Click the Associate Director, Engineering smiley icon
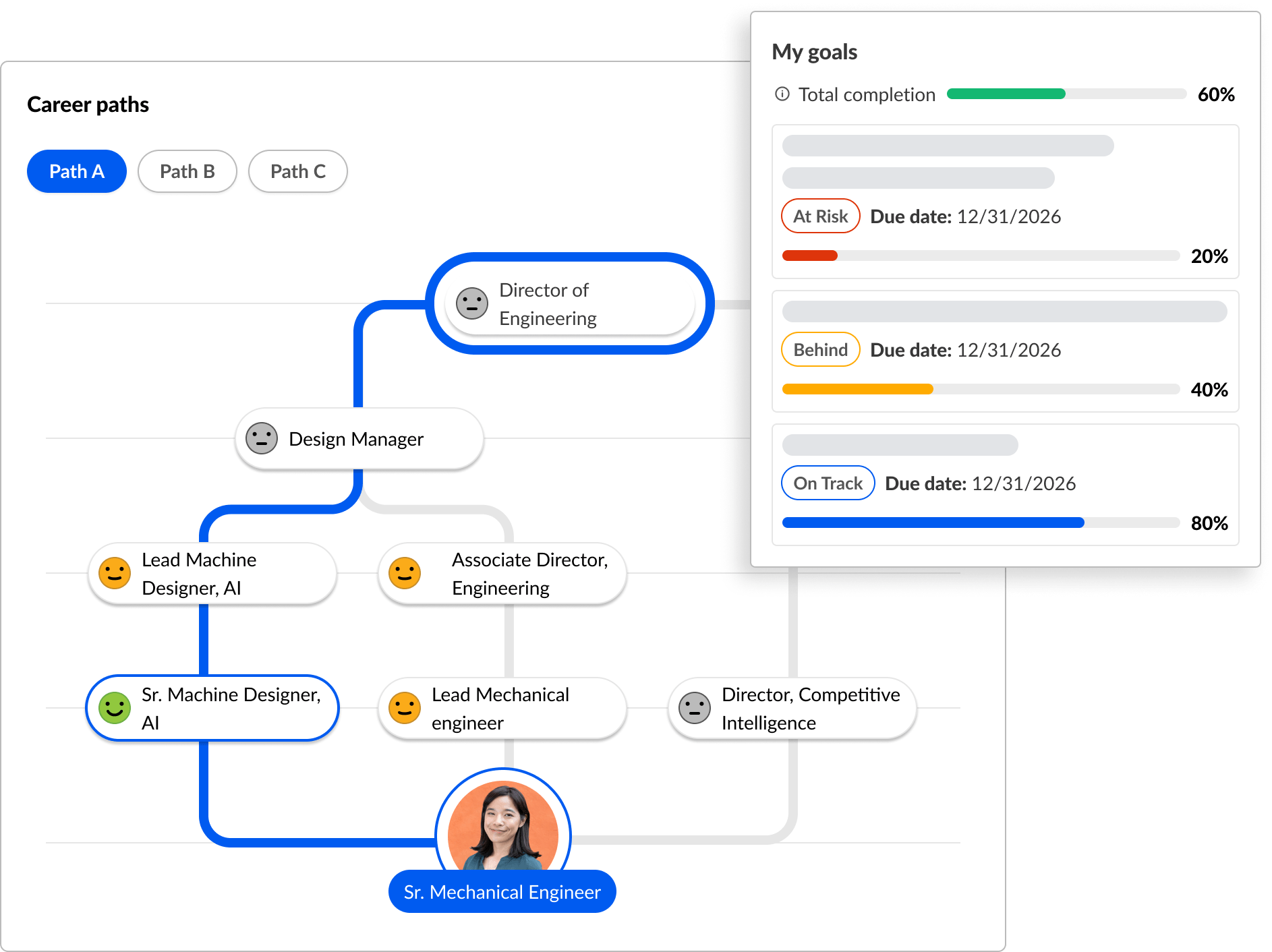Image resolution: width=1272 pixels, height=952 pixels. 405,573
